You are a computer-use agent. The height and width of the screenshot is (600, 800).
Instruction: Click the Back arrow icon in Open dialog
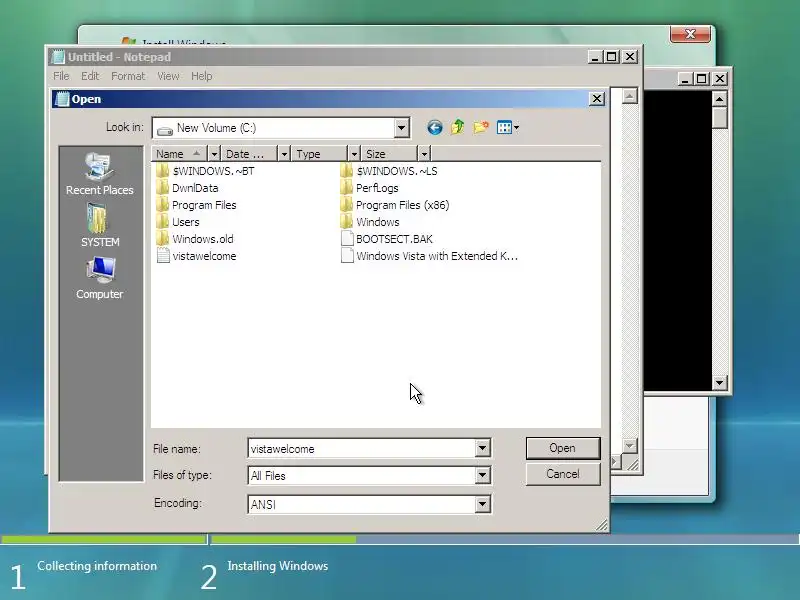pyautogui.click(x=435, y=128)
